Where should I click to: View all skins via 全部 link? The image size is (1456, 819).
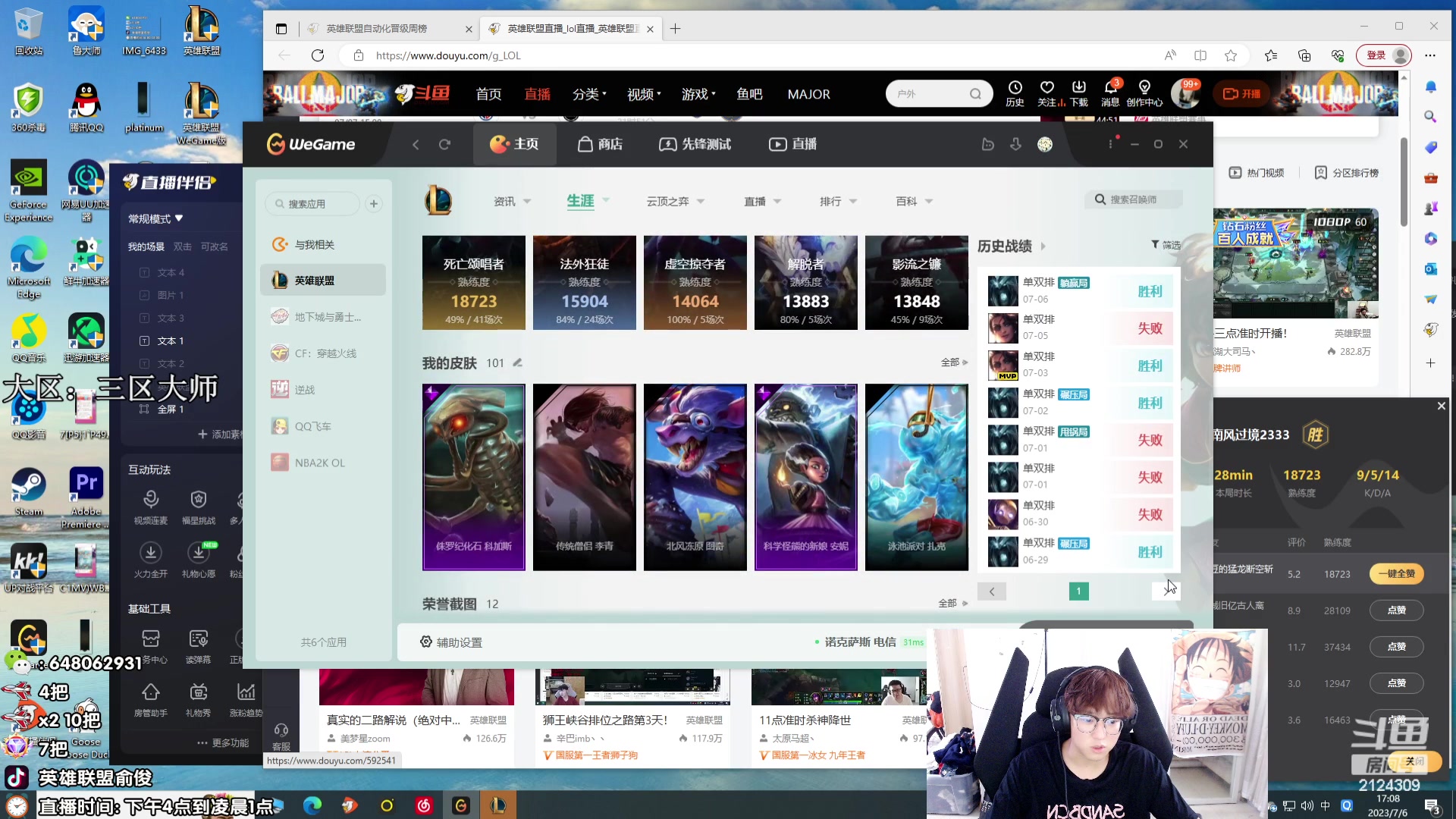[954, 362]
